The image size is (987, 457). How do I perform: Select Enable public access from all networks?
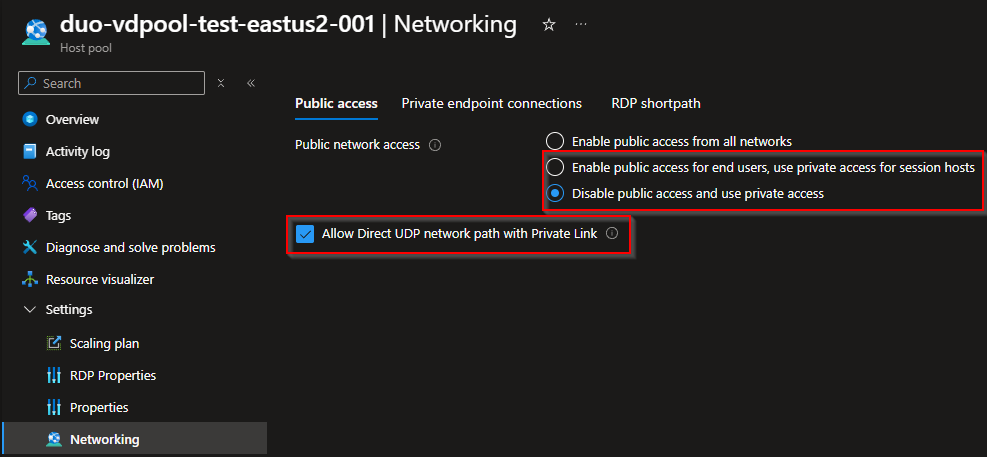pyautogui.click(x=555, y=141)
